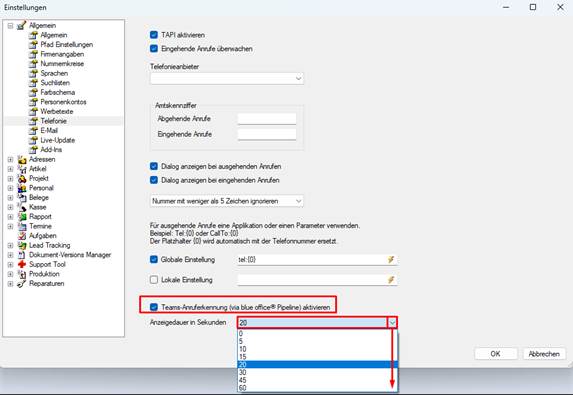Open the Telefonieanbieter dropdown
The width and height of the screenshot is (573, 395).
(x=227, y=79)
